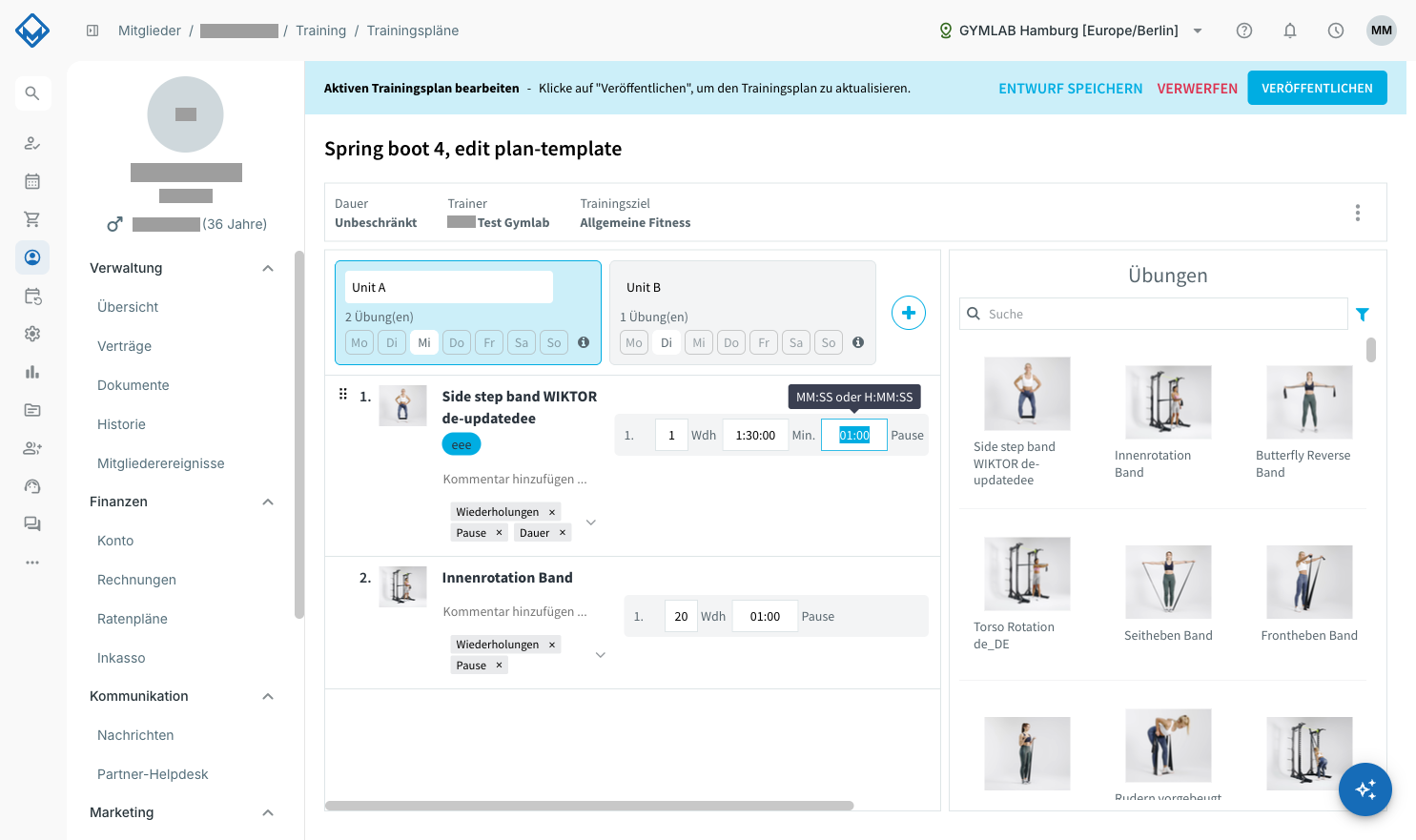1416x840 pixels.
Task: Collapse the Finanzen section
Action: tap(268, 502)
